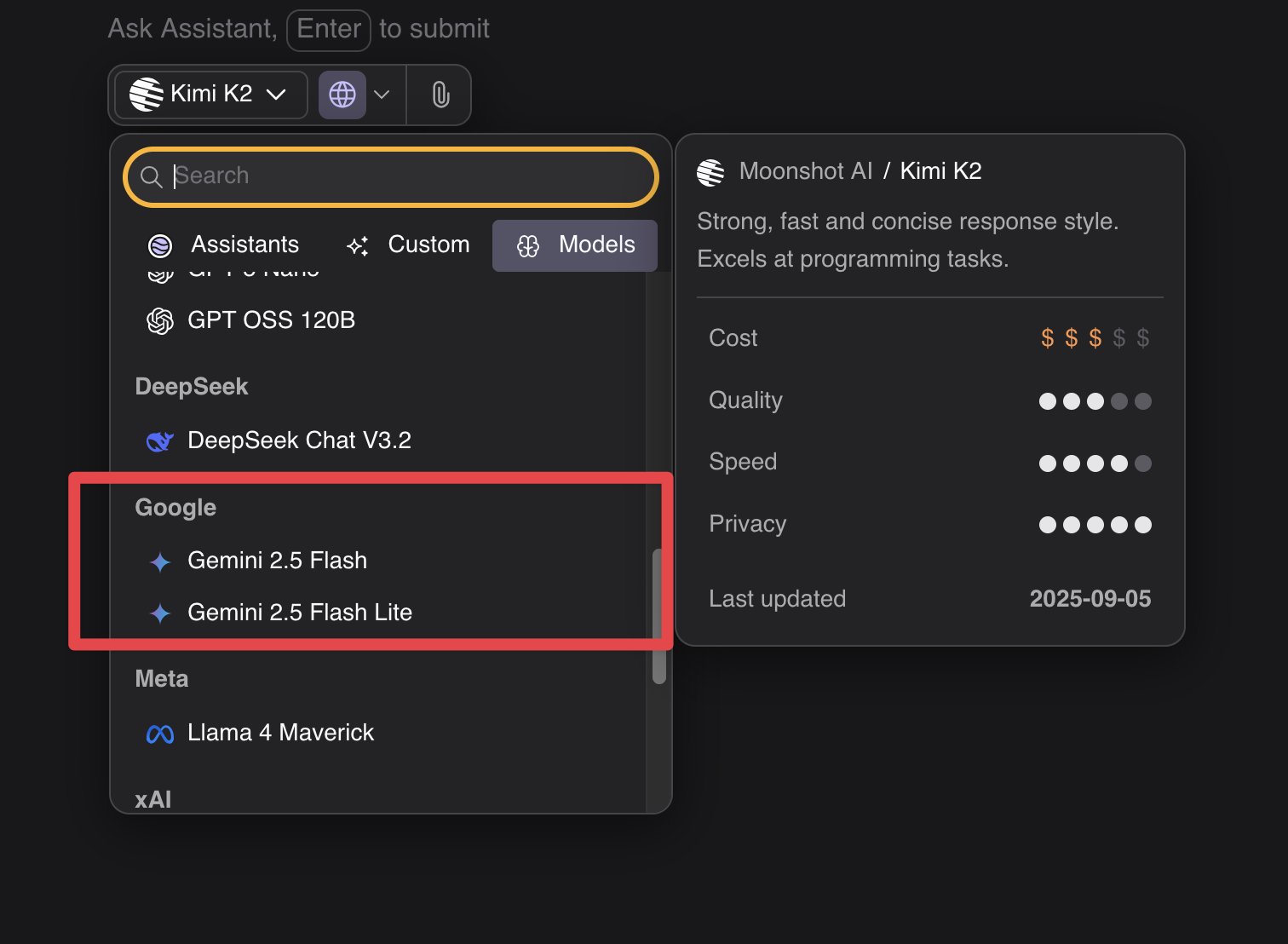Screen dimensions: 1288x944
Task: Click the DeepSeek whale icon
Action: click(x=160, y=441)
